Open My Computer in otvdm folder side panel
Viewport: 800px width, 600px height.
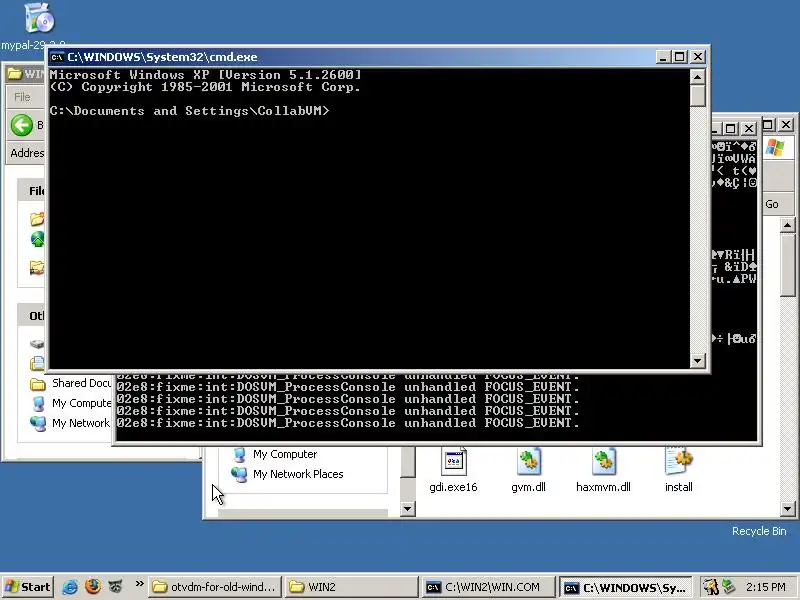coord(274,454)
